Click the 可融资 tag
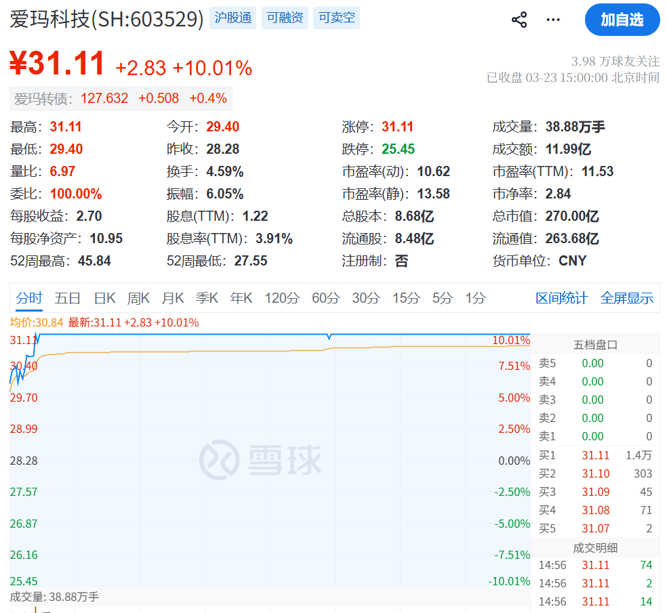The height and width of the screenshot is (613, 667). (x=283, y=18)
